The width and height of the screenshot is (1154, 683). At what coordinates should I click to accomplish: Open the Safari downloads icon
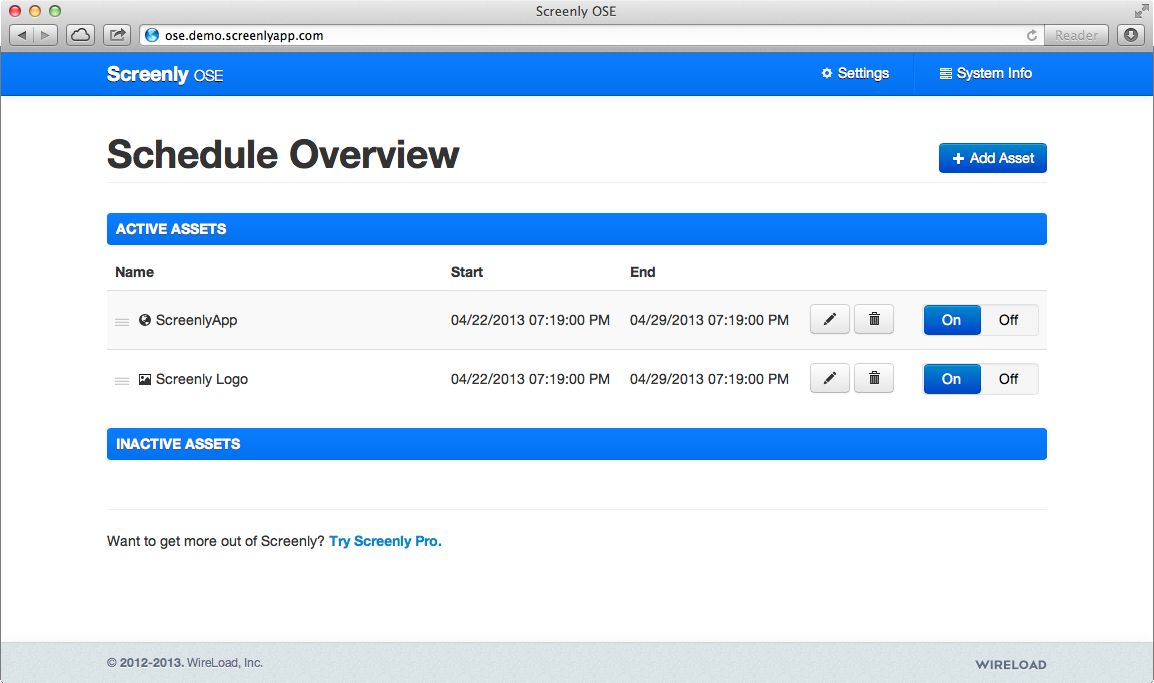point(1131,35)
